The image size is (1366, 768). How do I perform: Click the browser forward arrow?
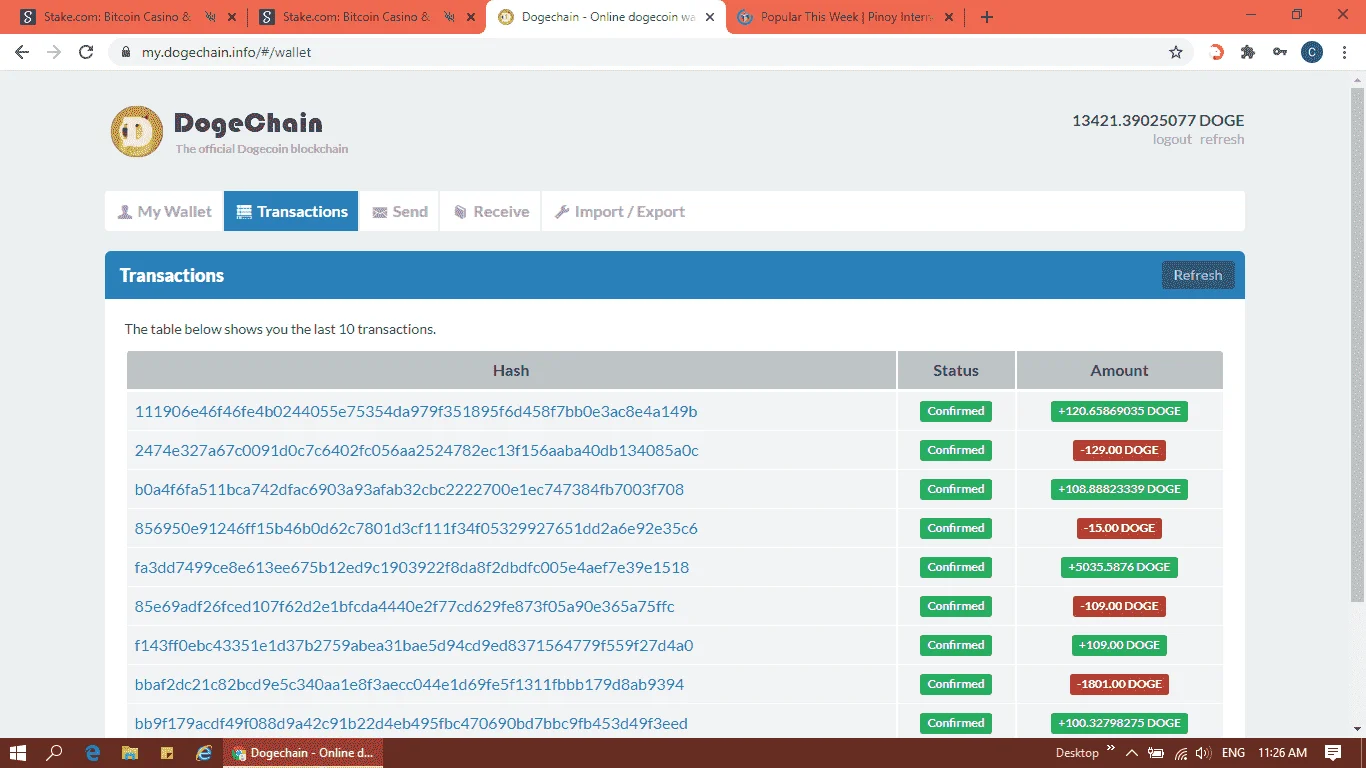[54, 52]
